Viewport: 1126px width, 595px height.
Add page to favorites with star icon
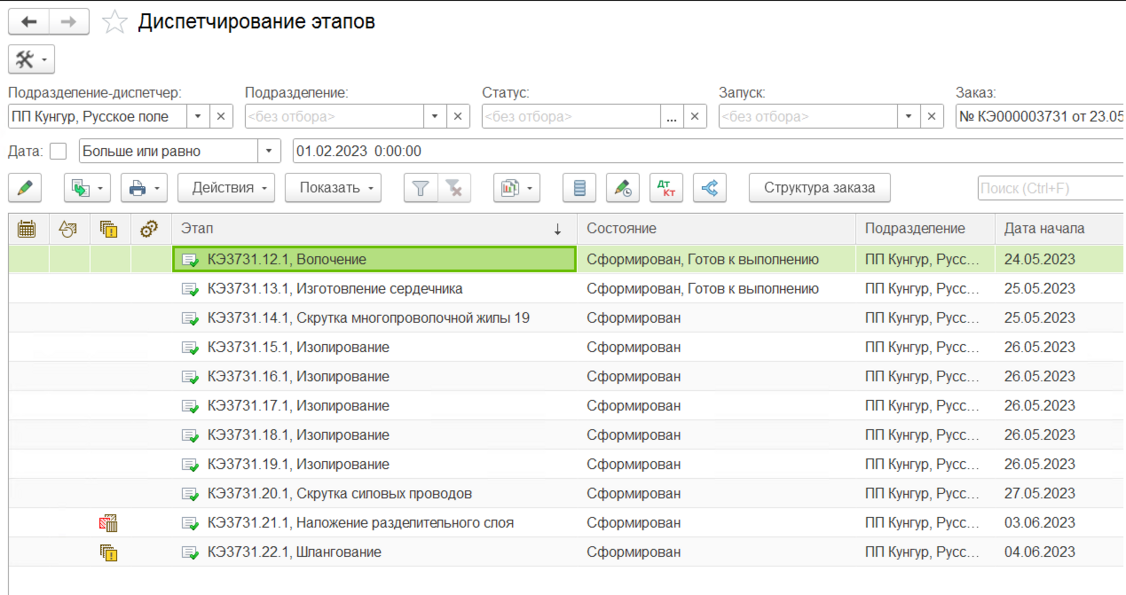114,22
